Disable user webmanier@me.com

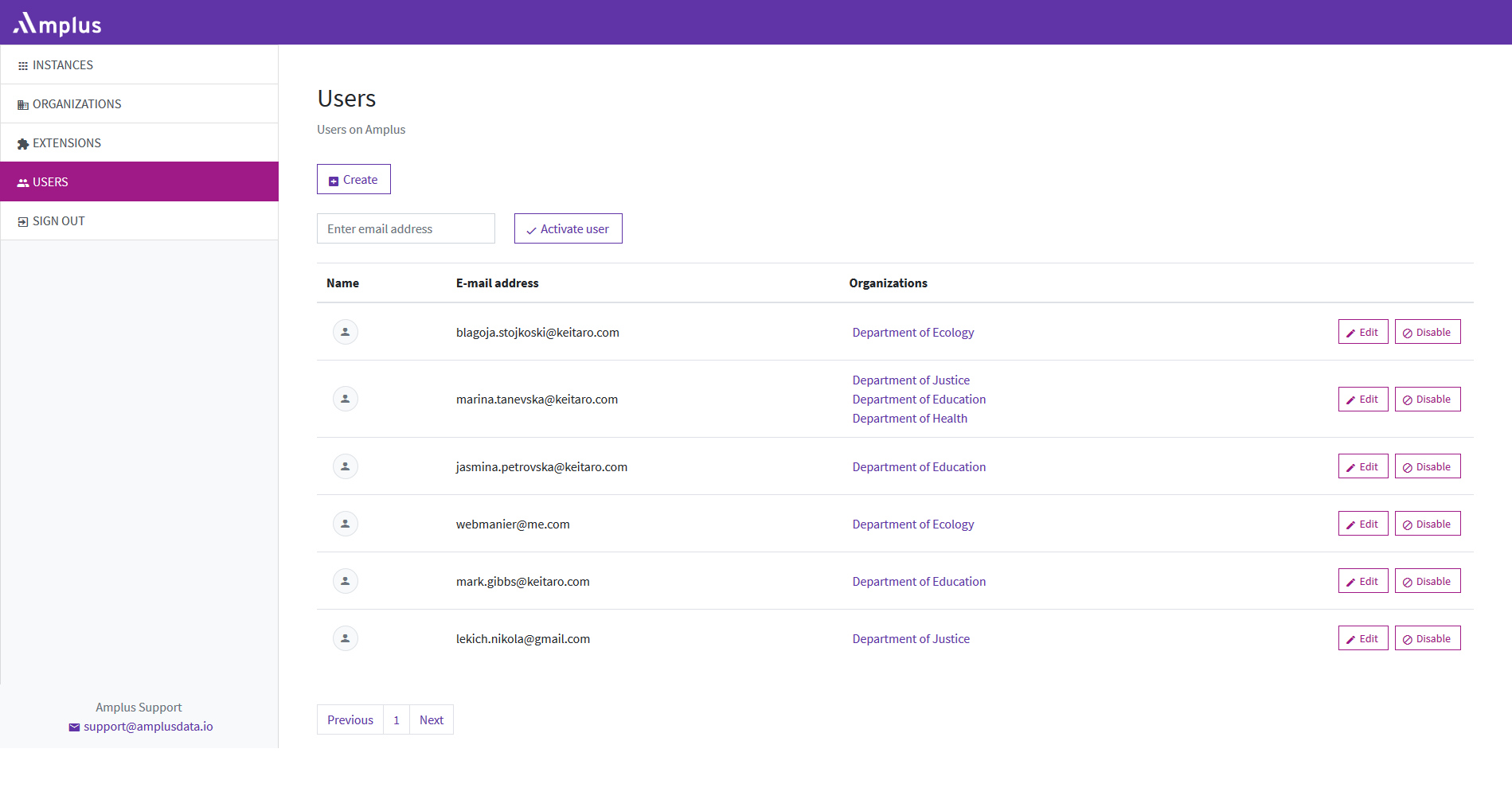[1428, 524]
